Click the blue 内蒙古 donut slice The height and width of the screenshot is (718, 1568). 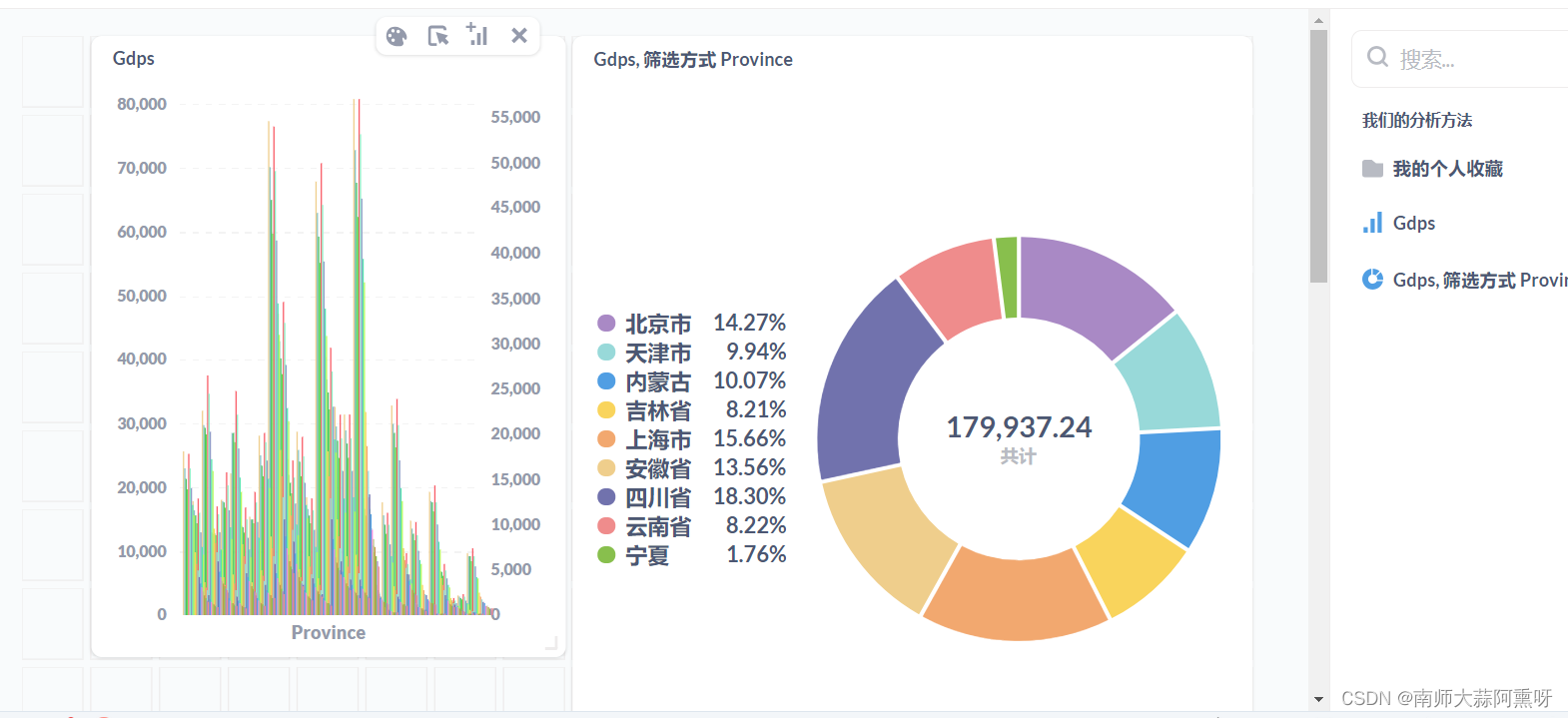coord(1178,484)
